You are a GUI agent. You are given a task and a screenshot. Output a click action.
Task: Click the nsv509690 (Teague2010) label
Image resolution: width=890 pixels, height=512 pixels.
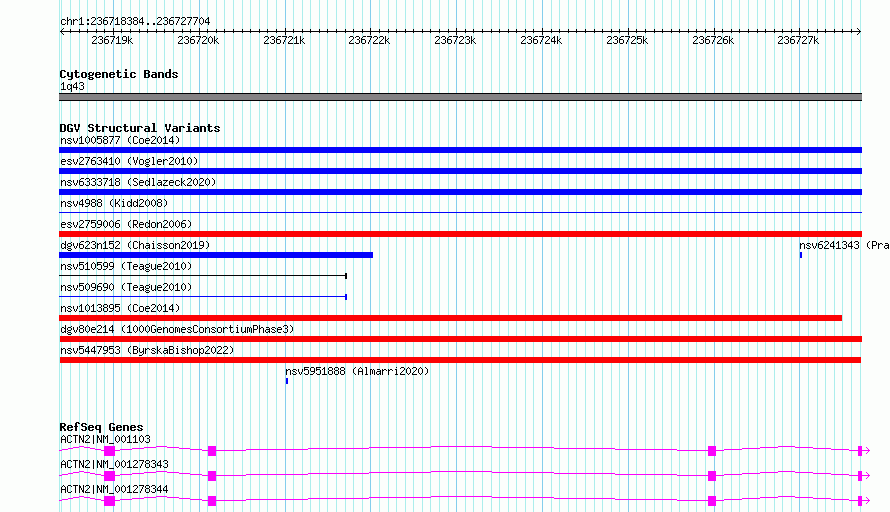click(126, 287)
